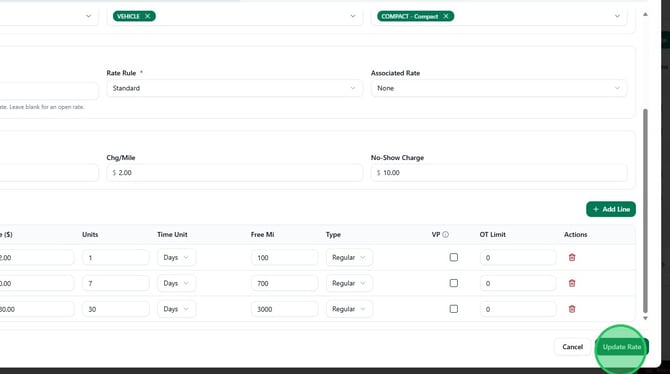Click the scrollbar down arrow
The image size is (670, 374).
(x=645, y=318)
